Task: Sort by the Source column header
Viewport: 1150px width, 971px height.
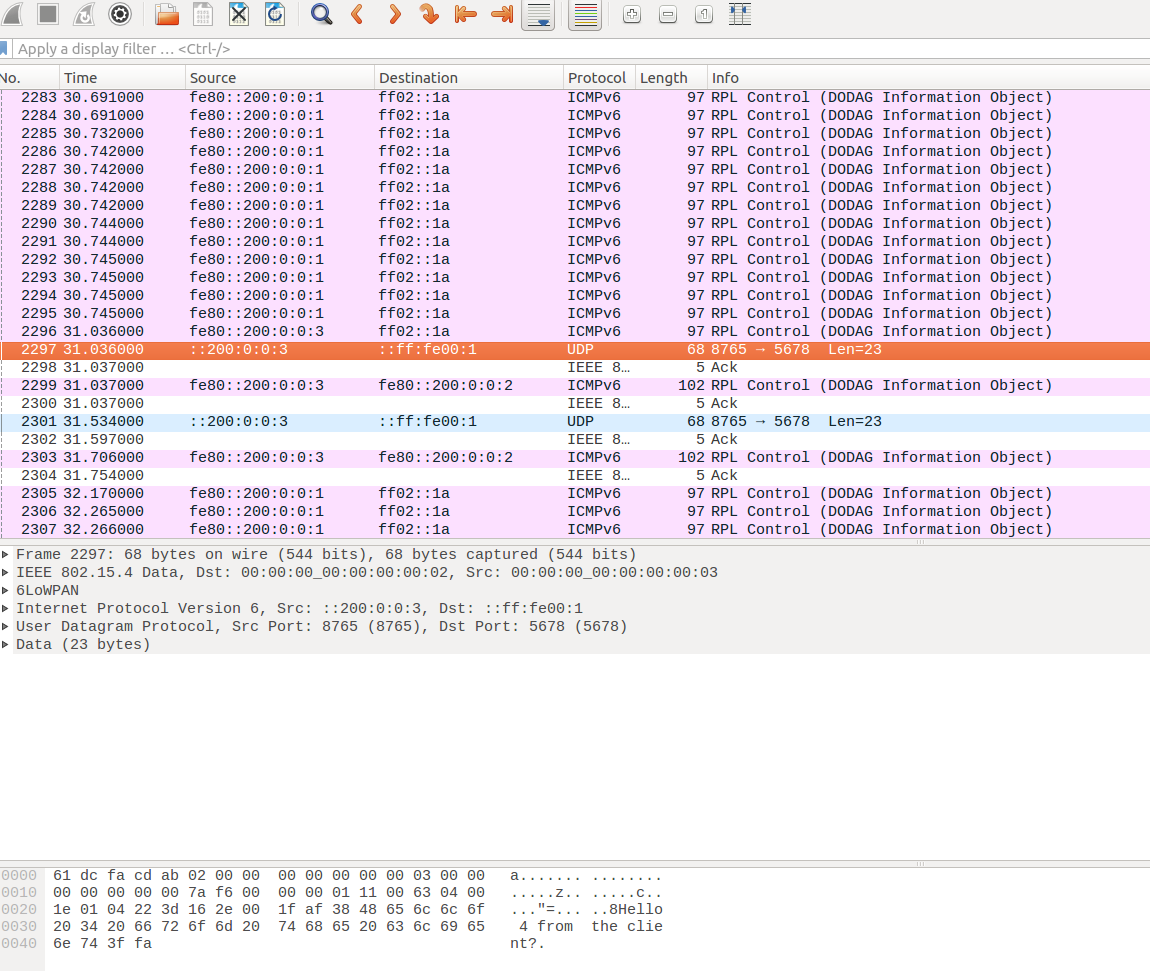Action: point(279,78)
